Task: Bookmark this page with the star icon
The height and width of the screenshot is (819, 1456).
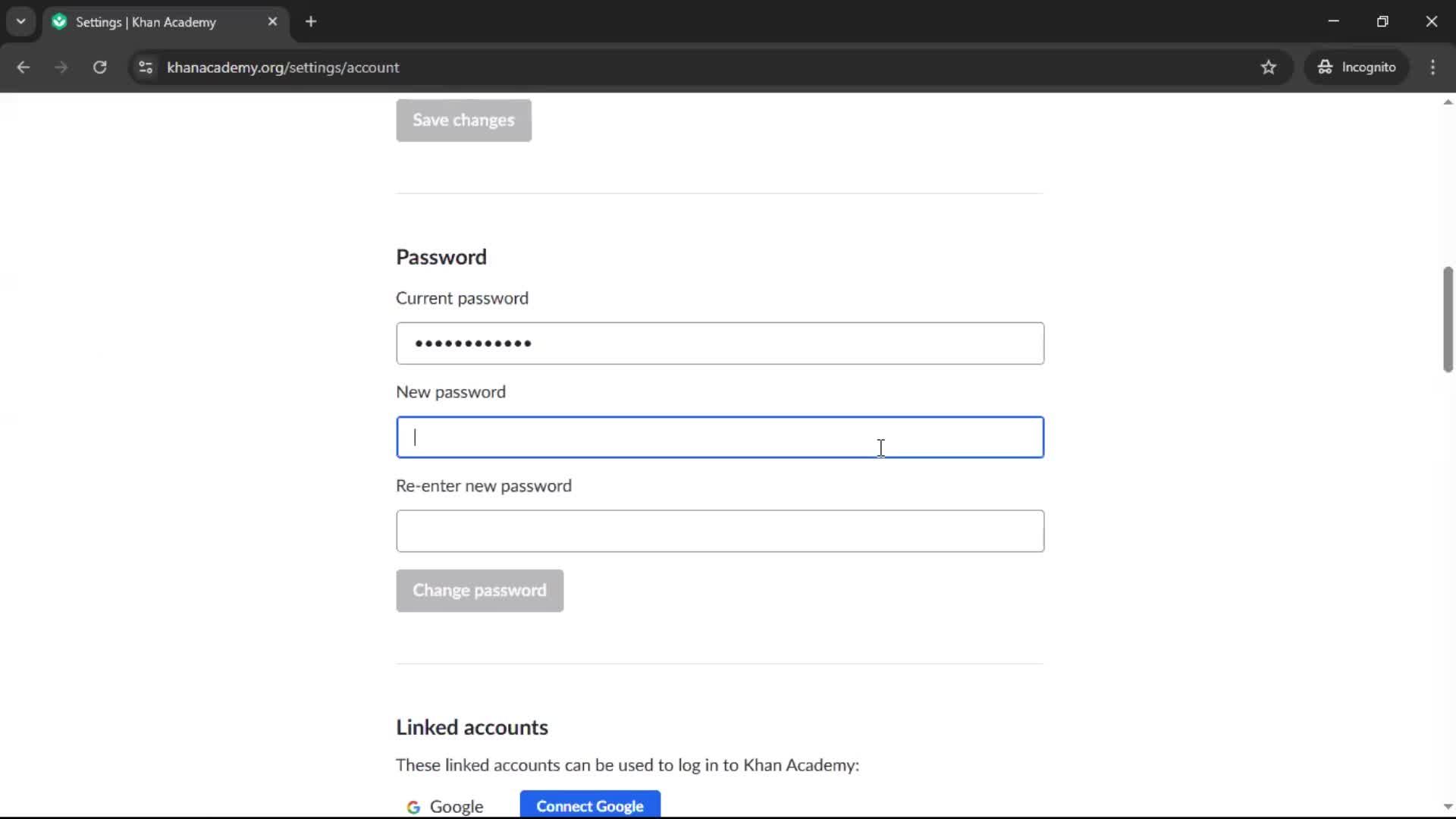Action: coord(1269,67)
